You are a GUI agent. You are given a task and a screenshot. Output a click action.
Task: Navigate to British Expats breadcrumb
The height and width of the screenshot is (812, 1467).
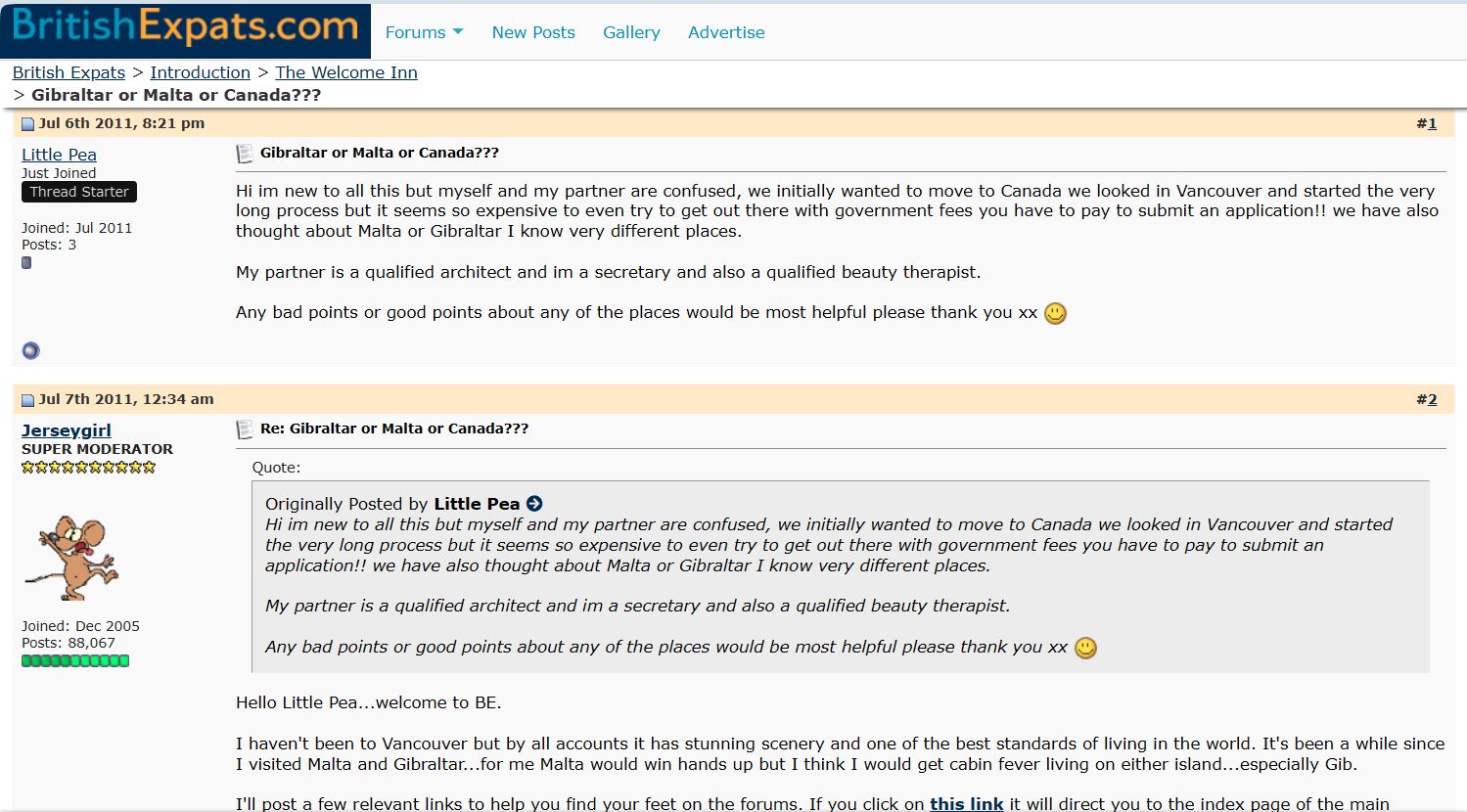point(69,72)
